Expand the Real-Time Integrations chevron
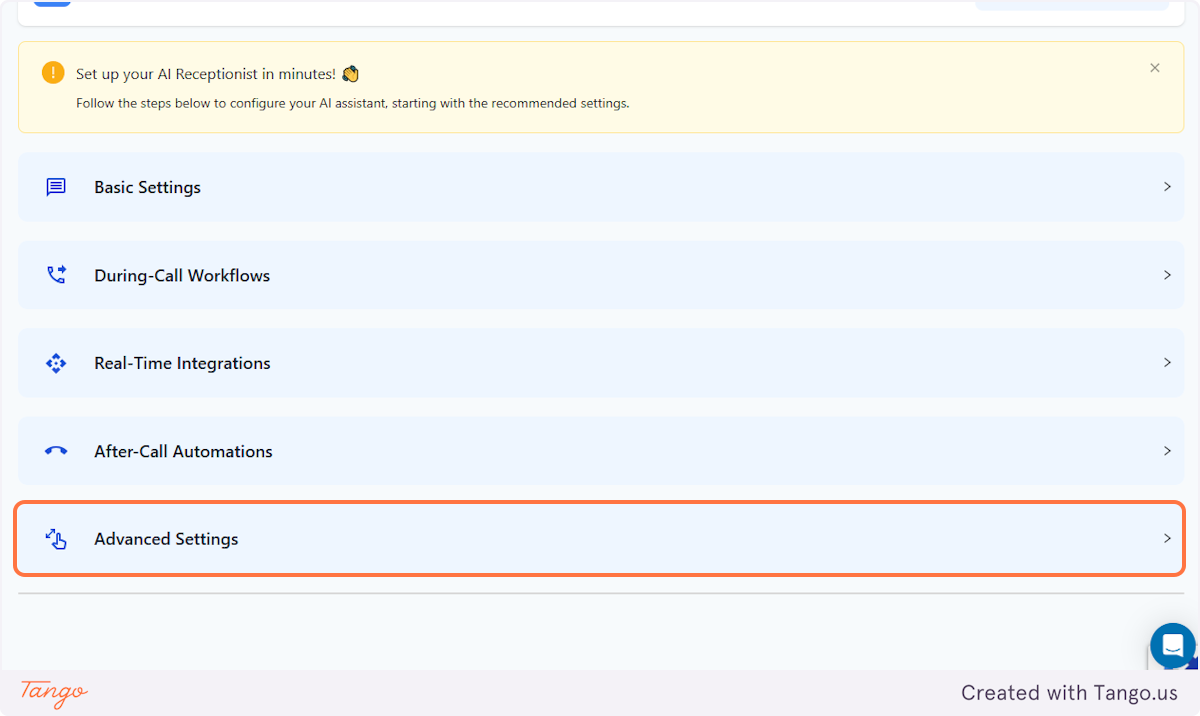 point(1167,362)
